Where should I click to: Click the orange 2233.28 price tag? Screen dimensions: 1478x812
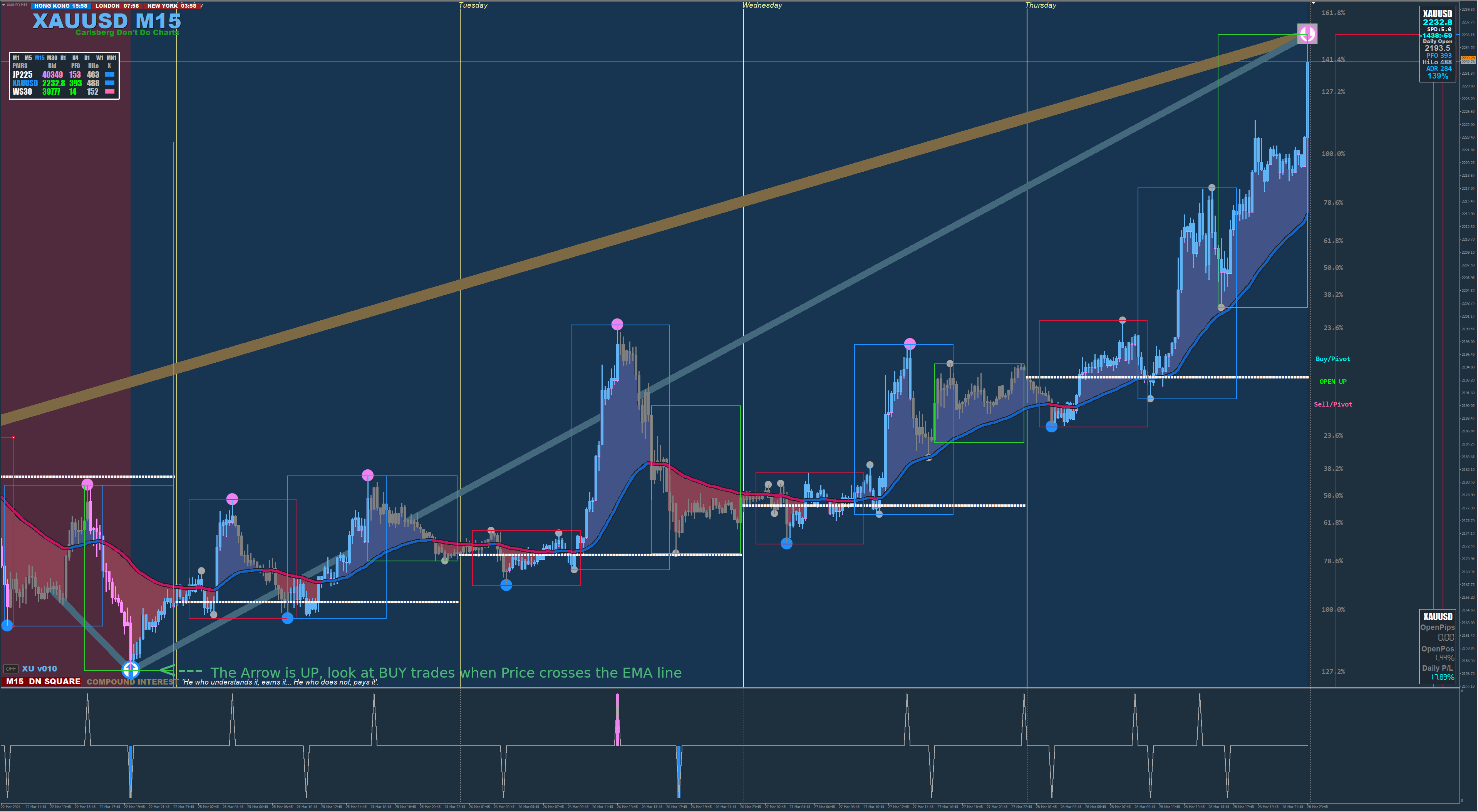1468,58
